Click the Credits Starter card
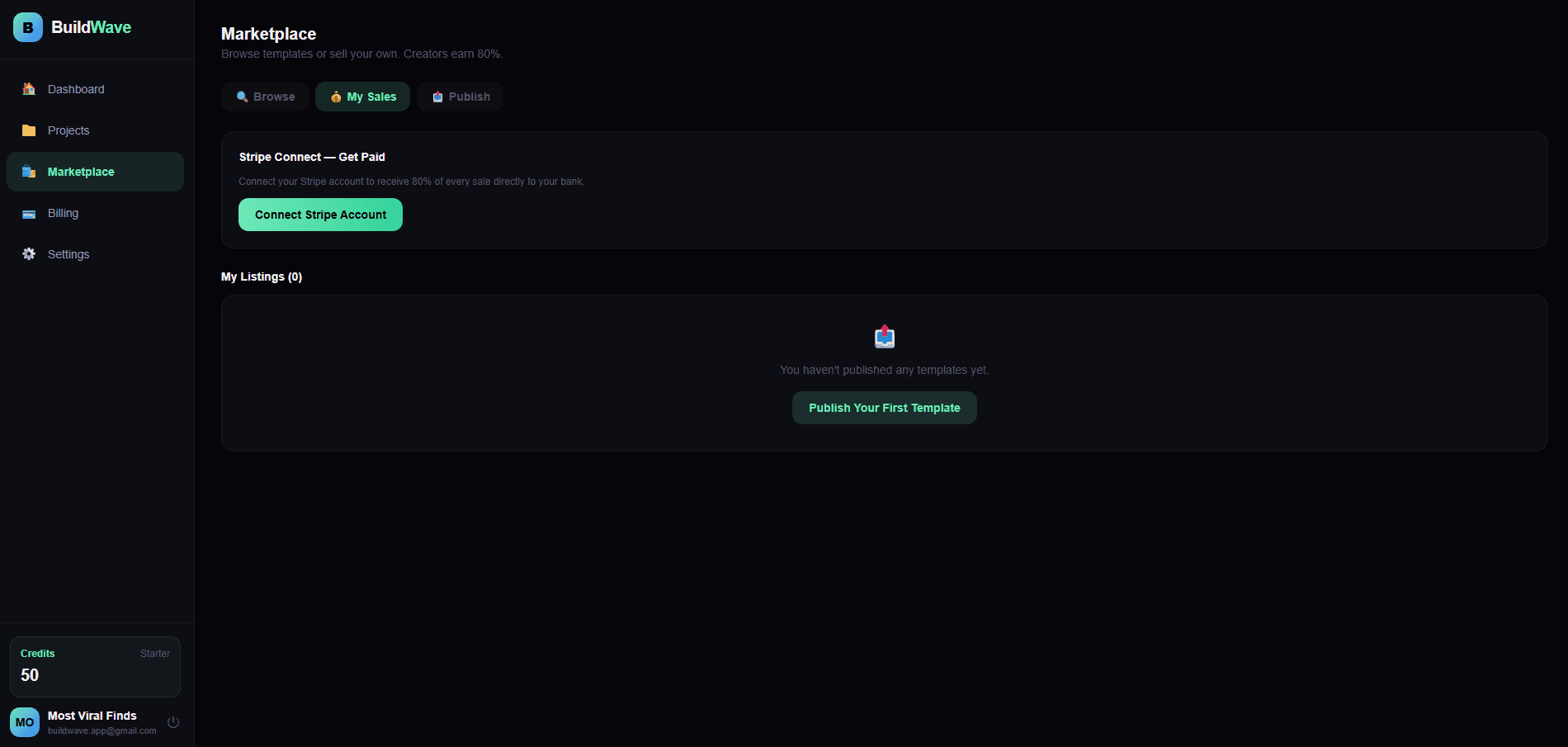1568x747 pixels. (x=94, y=666)
